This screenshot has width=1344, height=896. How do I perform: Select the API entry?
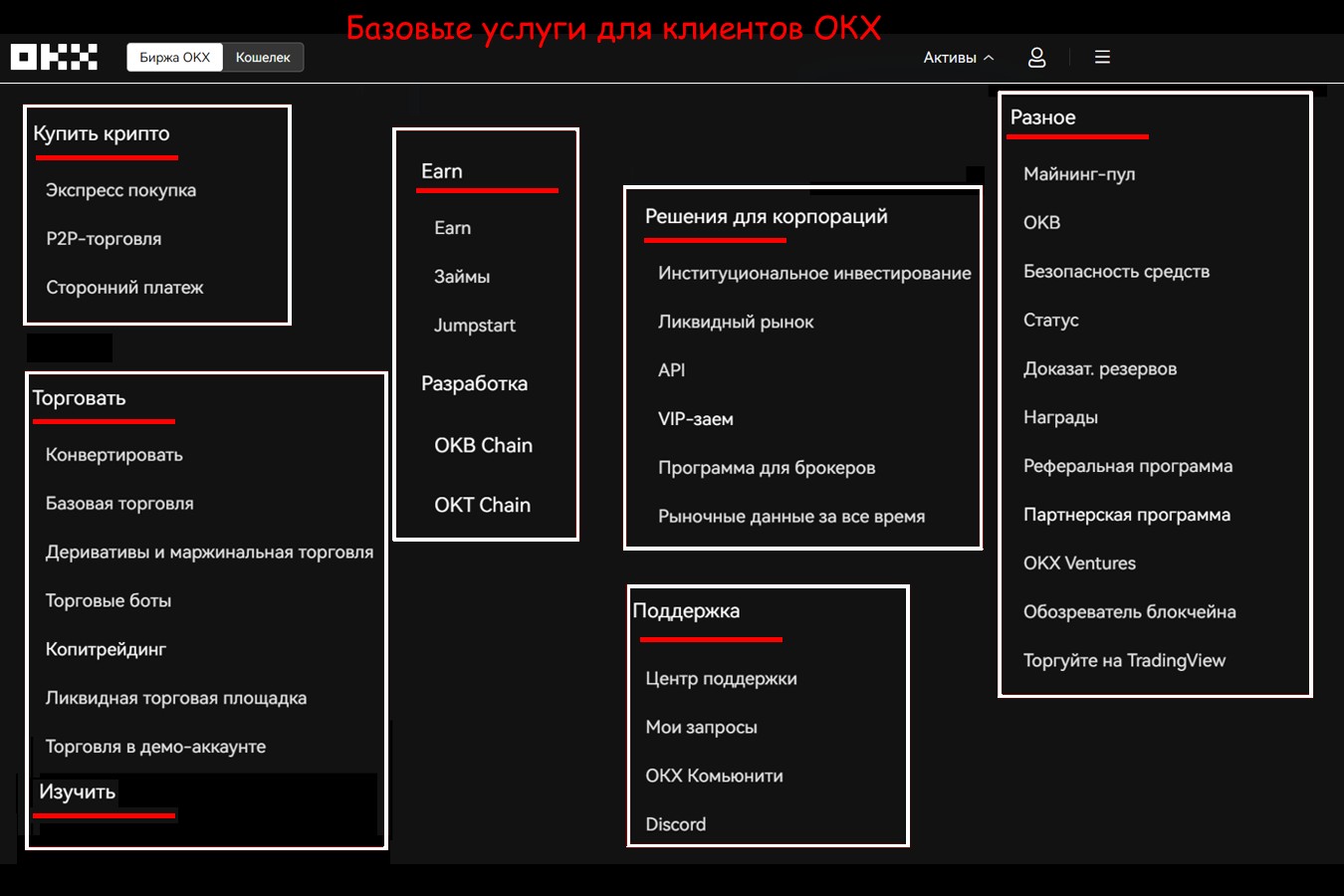point(672,370)
